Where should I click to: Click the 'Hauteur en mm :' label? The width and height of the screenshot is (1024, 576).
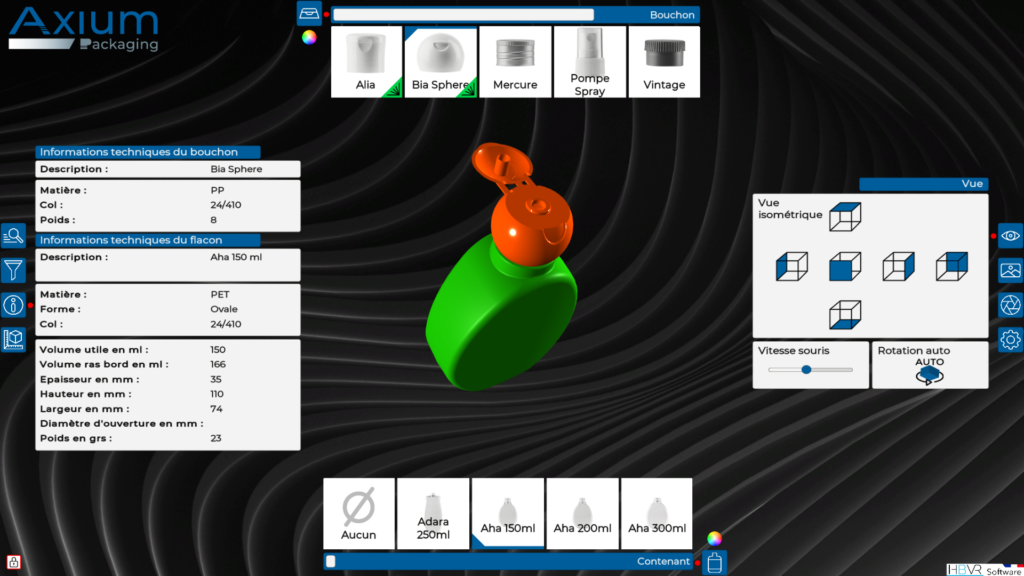[x=86, y=394]
